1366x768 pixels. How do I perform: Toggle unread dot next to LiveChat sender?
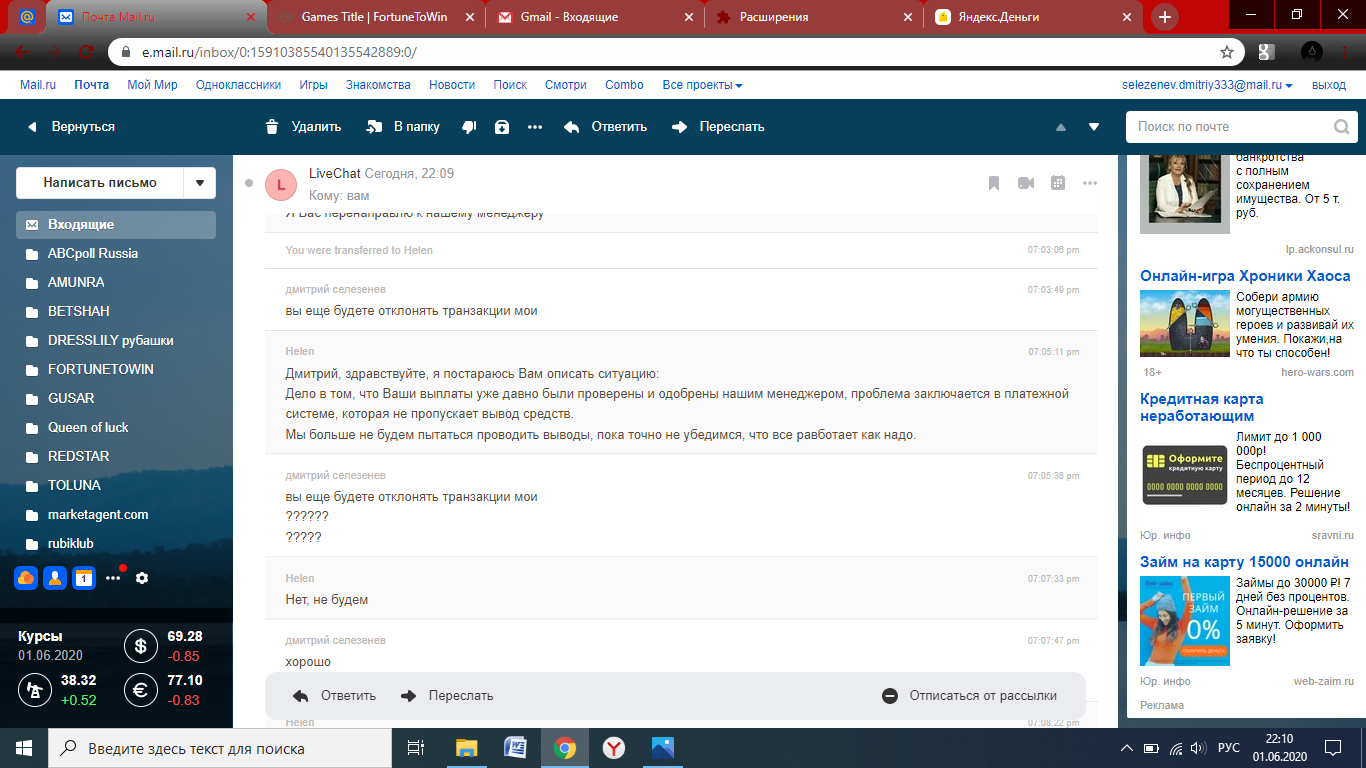[x=249, y=183]
